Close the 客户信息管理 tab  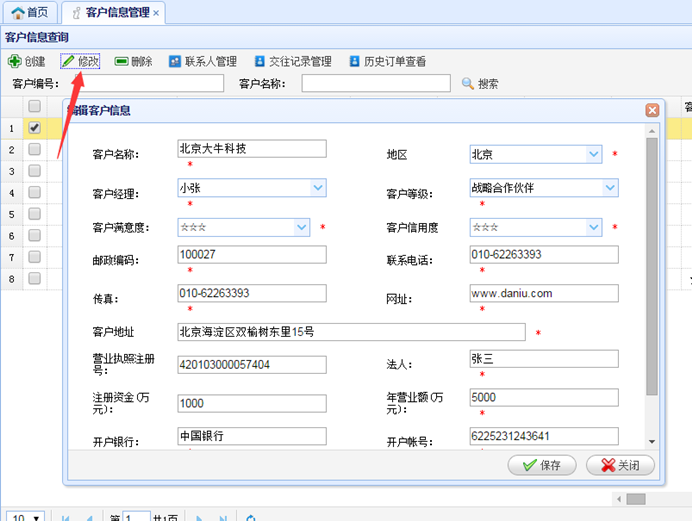[x=156, y=13]
